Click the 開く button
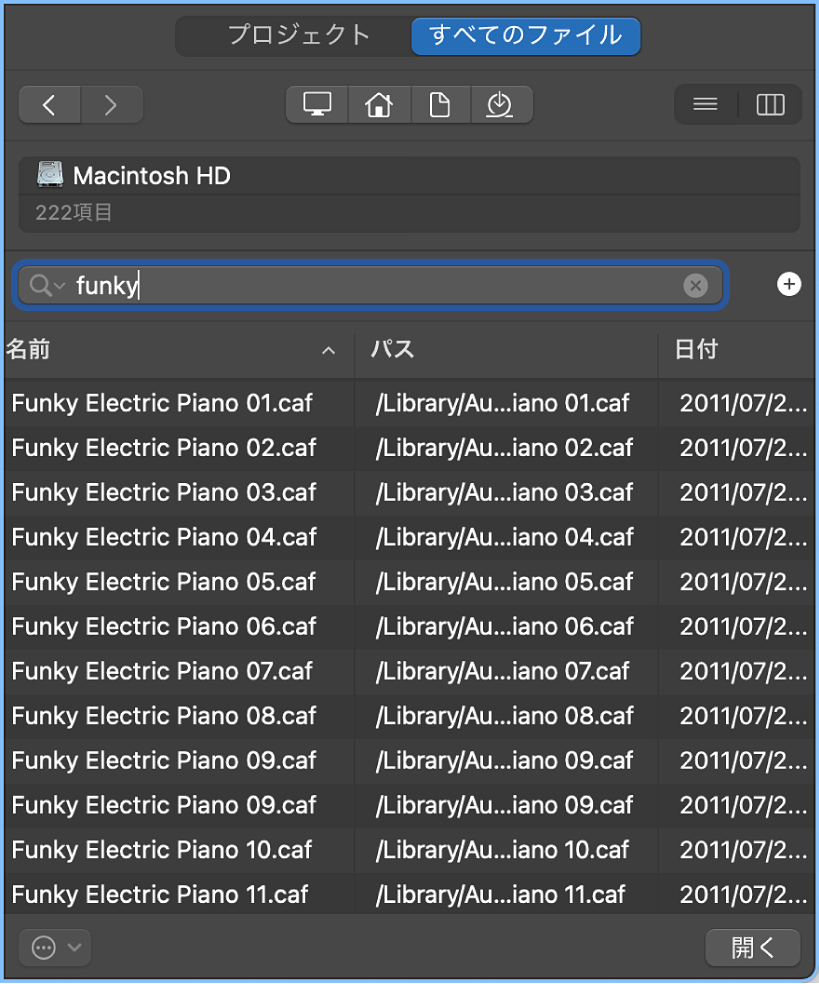 click(753, 947)
